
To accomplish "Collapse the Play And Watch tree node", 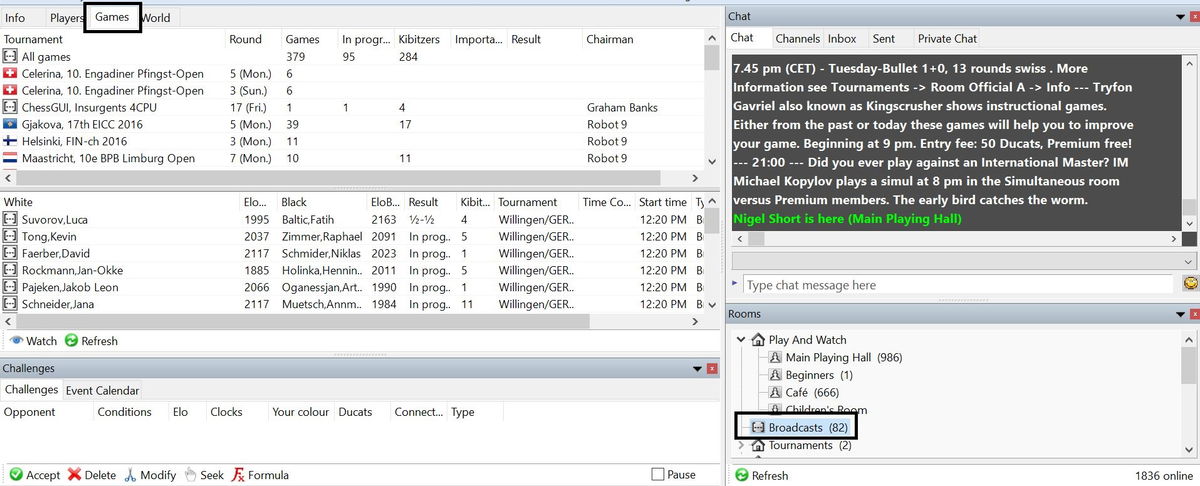I will tap(741, 340).
